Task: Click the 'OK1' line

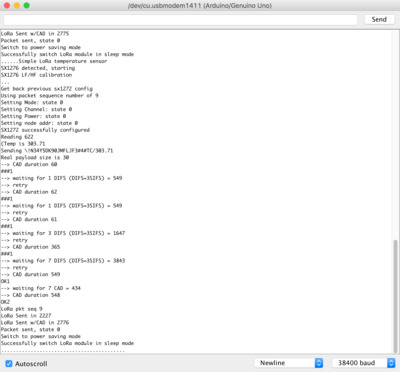Action: click(x=5, y=281)
